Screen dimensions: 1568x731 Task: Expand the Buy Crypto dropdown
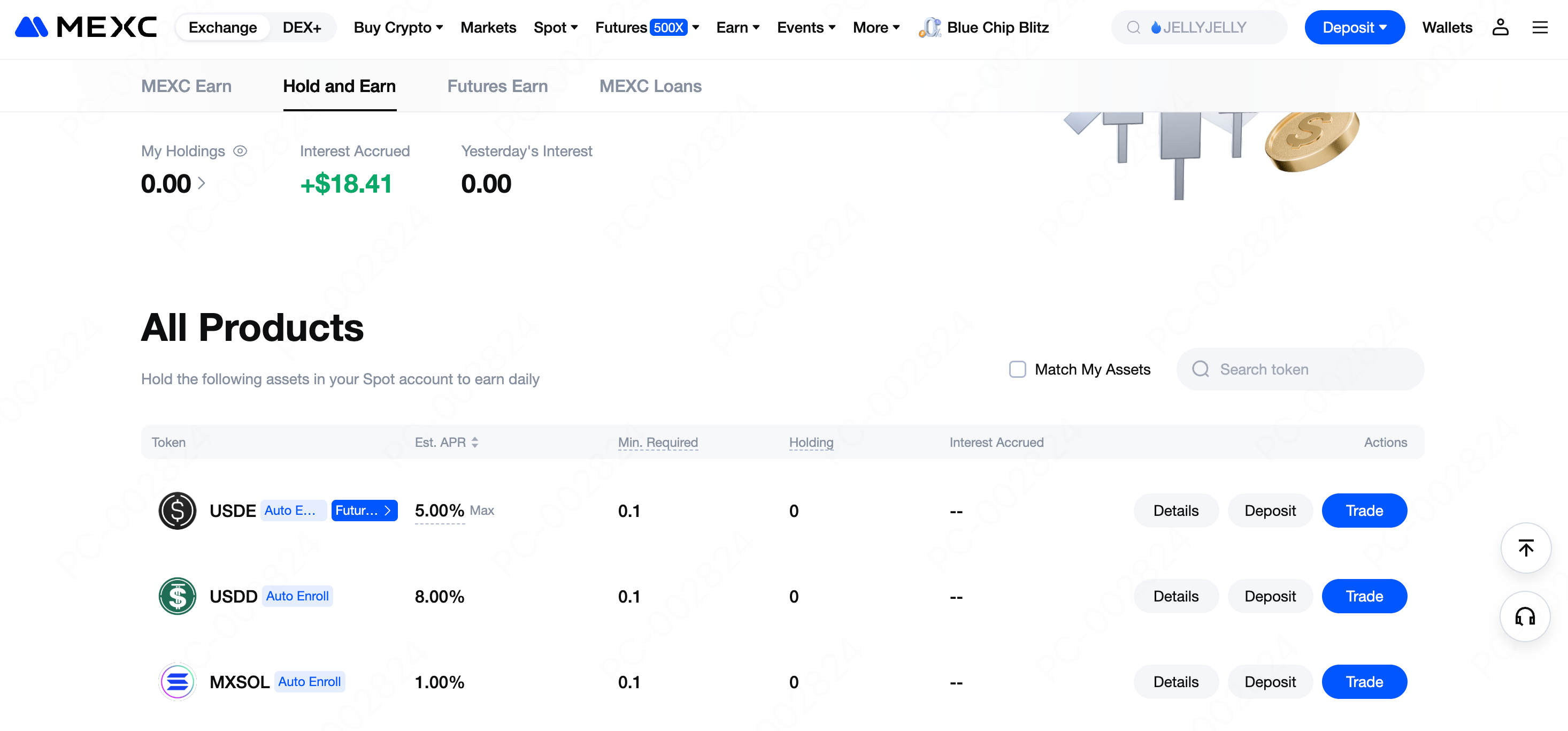tap(398, 27)
